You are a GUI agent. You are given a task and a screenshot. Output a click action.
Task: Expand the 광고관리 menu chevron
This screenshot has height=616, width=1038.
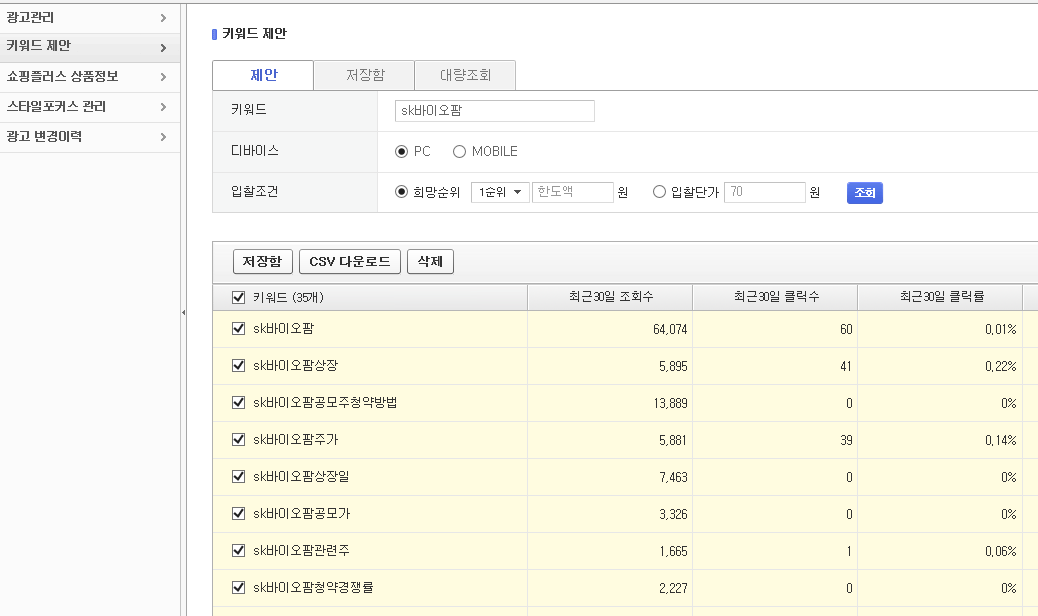163,18
